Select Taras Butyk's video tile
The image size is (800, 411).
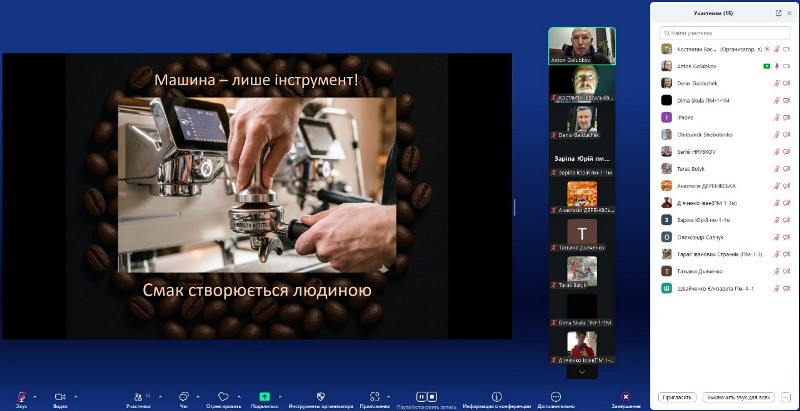[x=582, y=272]
